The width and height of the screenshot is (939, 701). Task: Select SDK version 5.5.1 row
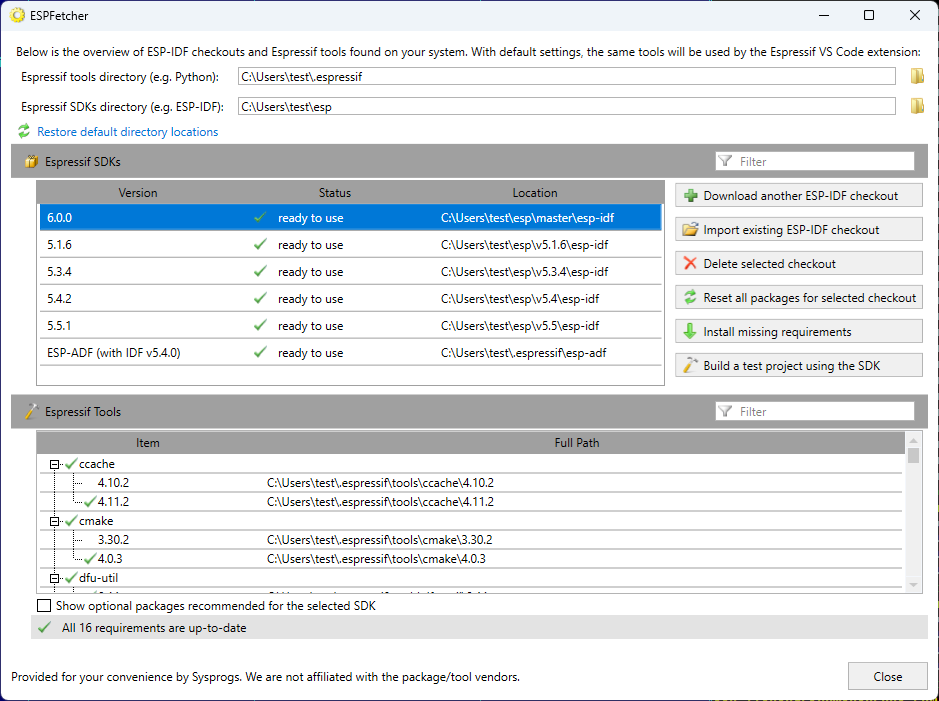click(351, 325)
